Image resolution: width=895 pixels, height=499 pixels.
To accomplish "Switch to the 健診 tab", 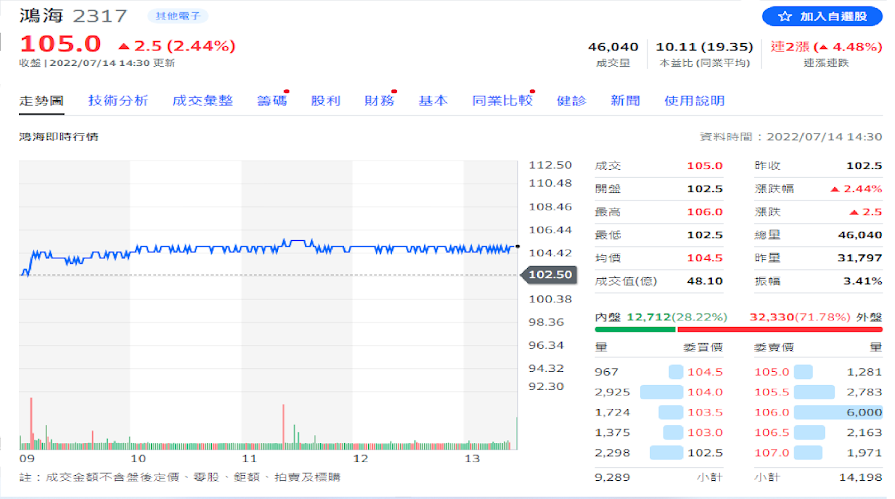I will coord(571,101).
